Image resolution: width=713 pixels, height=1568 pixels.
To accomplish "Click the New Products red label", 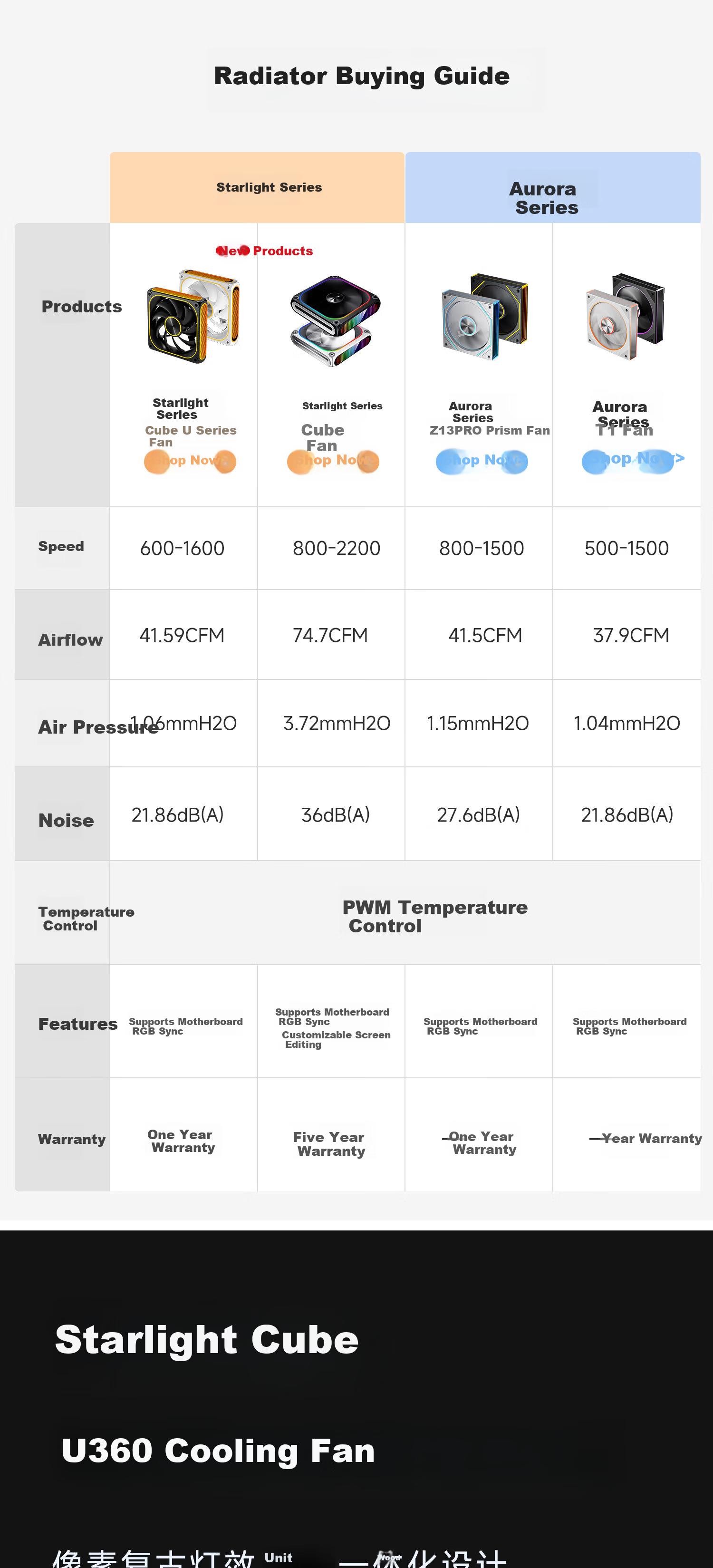I will (x=264, y=251).
